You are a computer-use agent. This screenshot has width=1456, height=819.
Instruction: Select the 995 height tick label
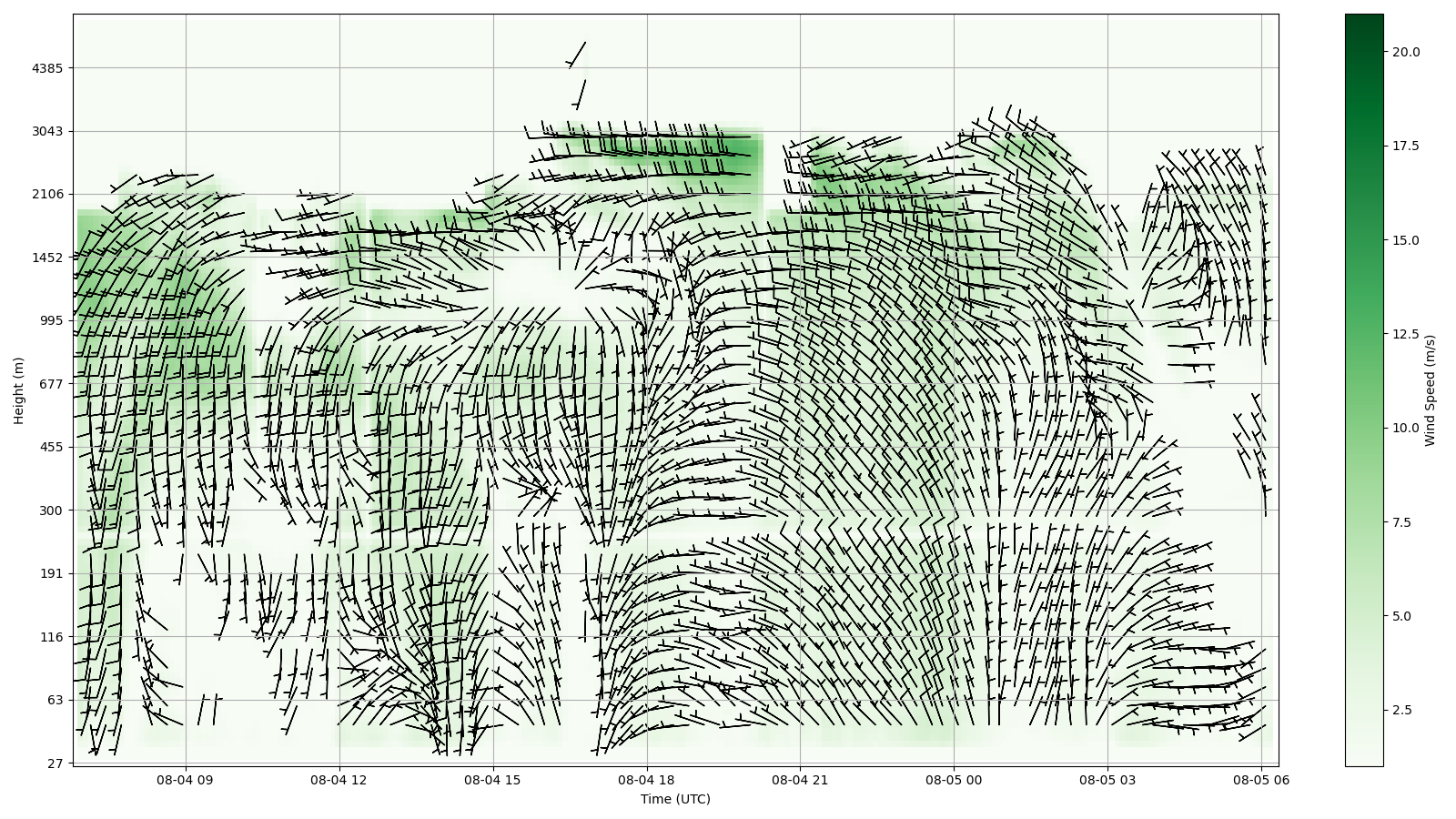pyautogui.click(x=51, y=320)
